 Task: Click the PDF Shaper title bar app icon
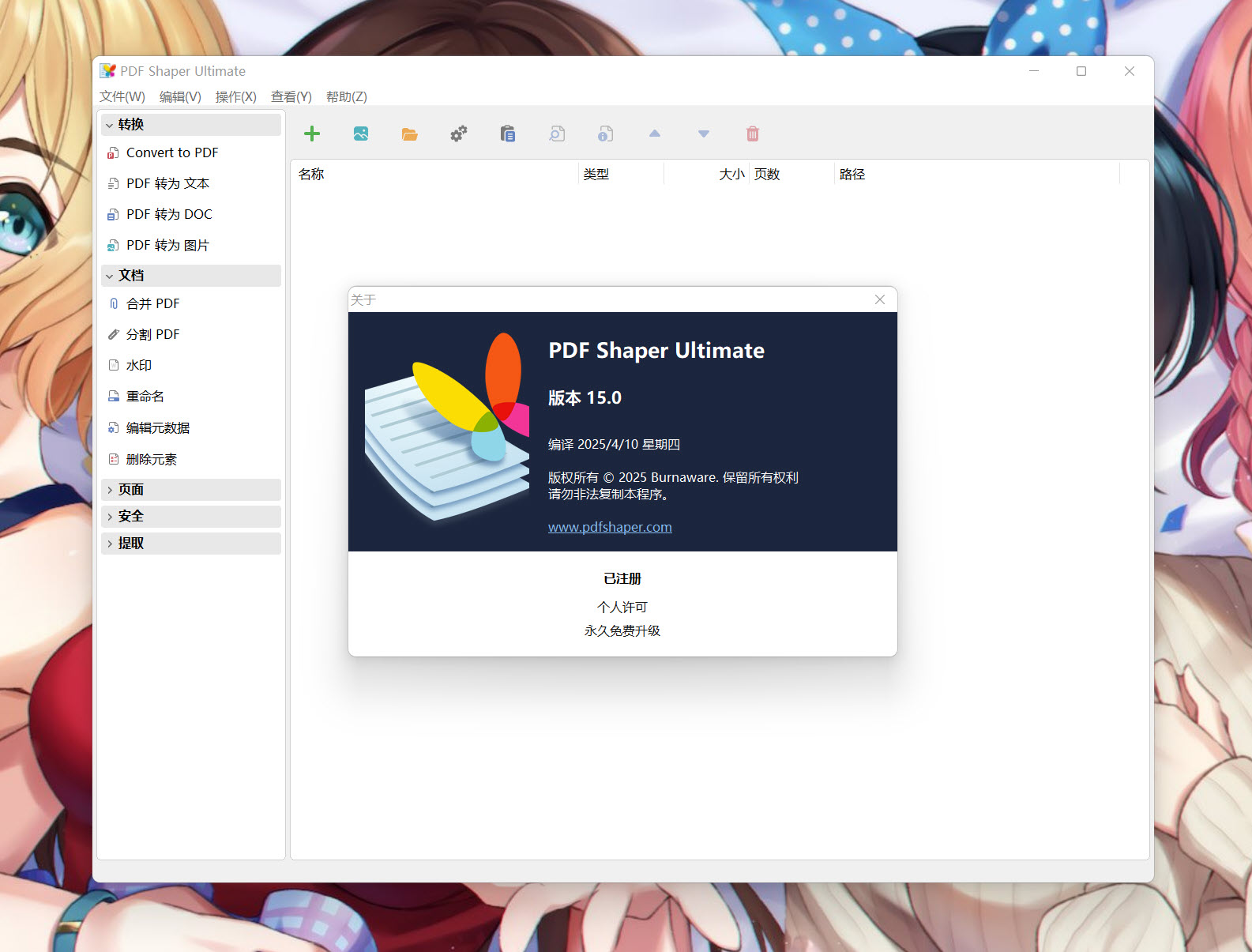tap(108, 71)
